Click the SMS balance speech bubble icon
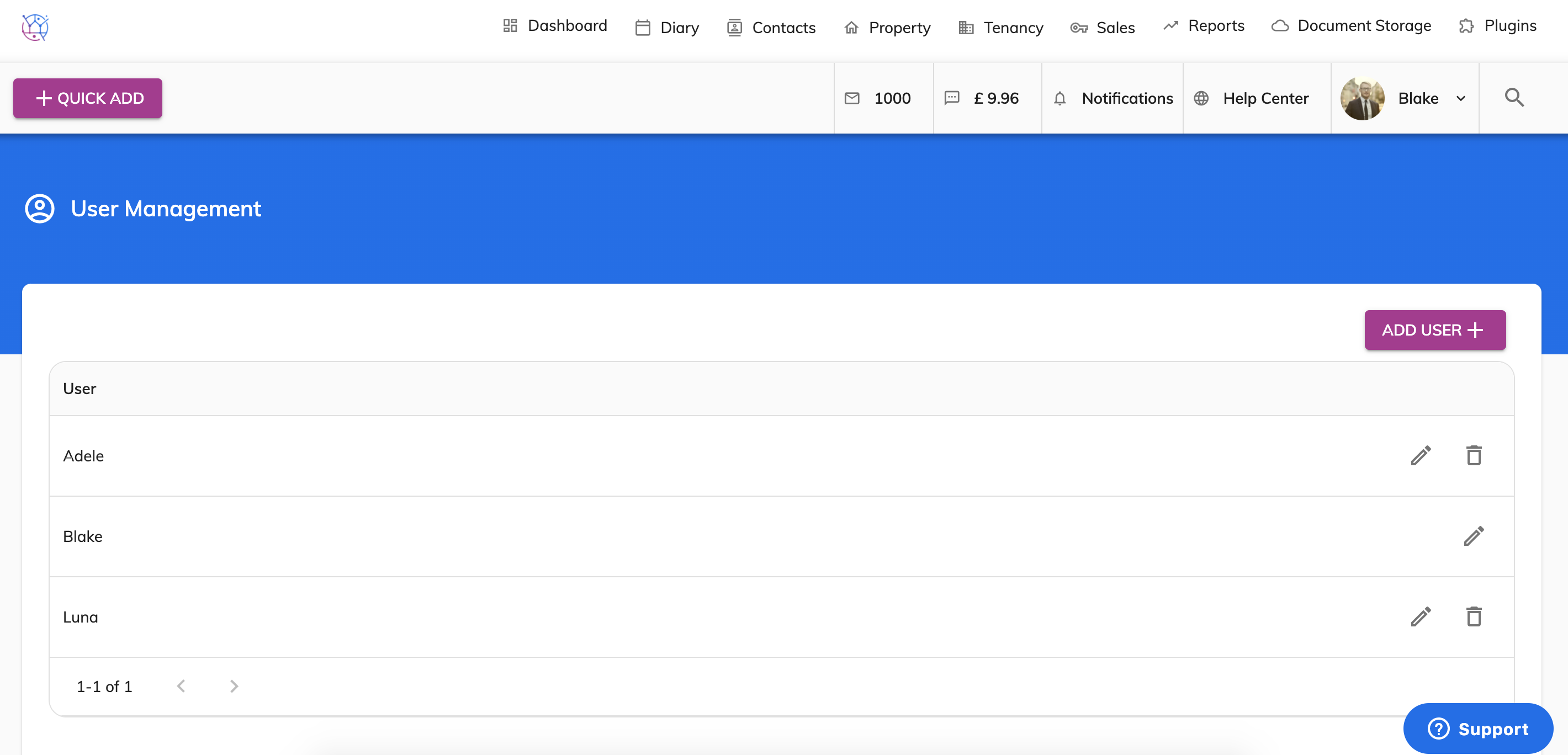Viewport: 1568px width, 755px height. click(x=951, y=97)
